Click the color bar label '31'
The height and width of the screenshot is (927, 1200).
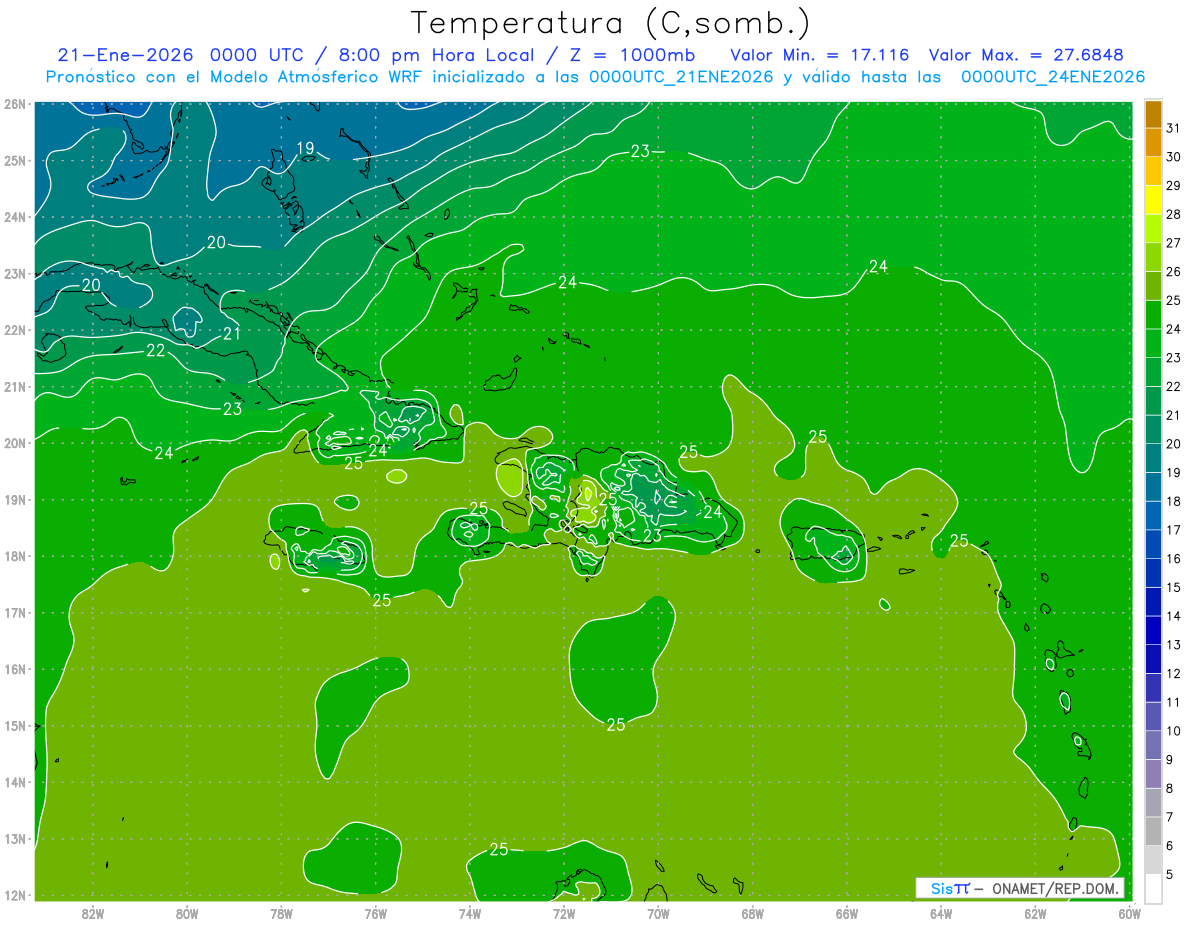click(1172, 128)
